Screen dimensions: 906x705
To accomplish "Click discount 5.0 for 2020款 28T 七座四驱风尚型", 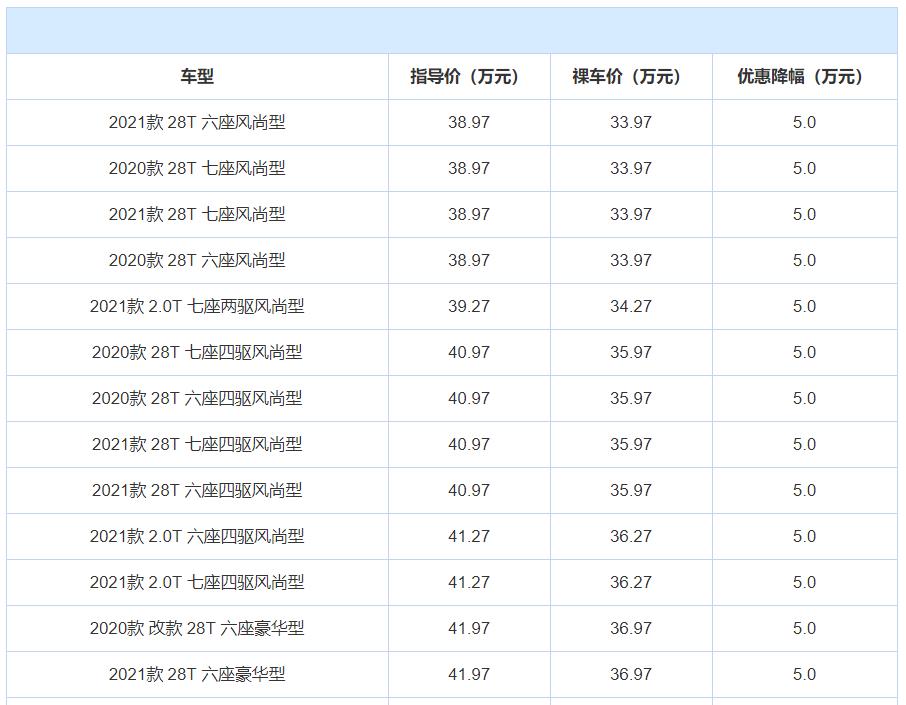I will [804, 352].
